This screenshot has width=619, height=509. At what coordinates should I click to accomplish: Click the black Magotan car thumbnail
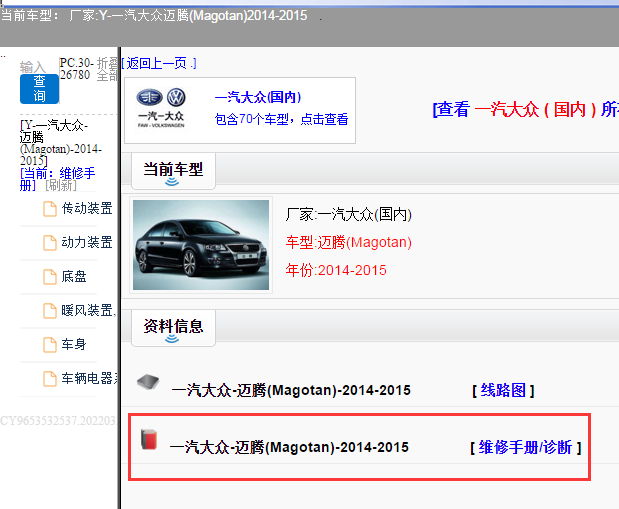(201, 245)
